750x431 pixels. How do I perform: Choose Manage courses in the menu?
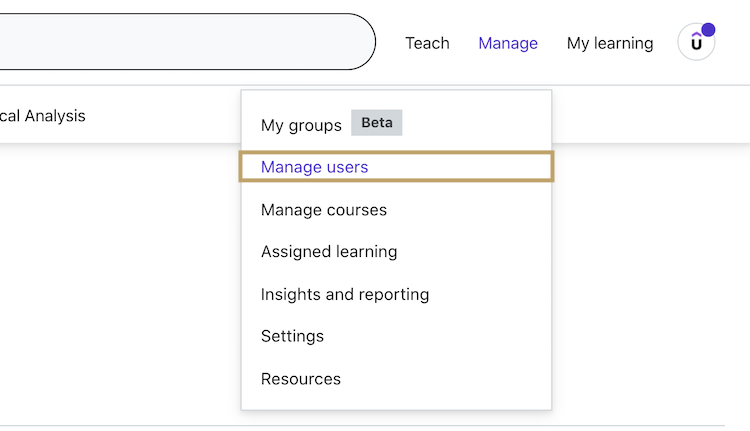pyautogui.click(x=324, y=210)
